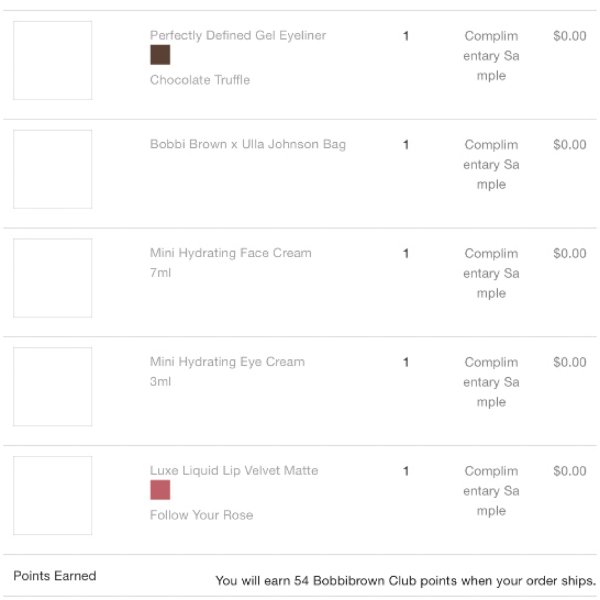Viewport: 600px width, 600px height.
Task: Click the Chocolate Truffle shade name
Action: pyautogui.click(x=200, y=80)
